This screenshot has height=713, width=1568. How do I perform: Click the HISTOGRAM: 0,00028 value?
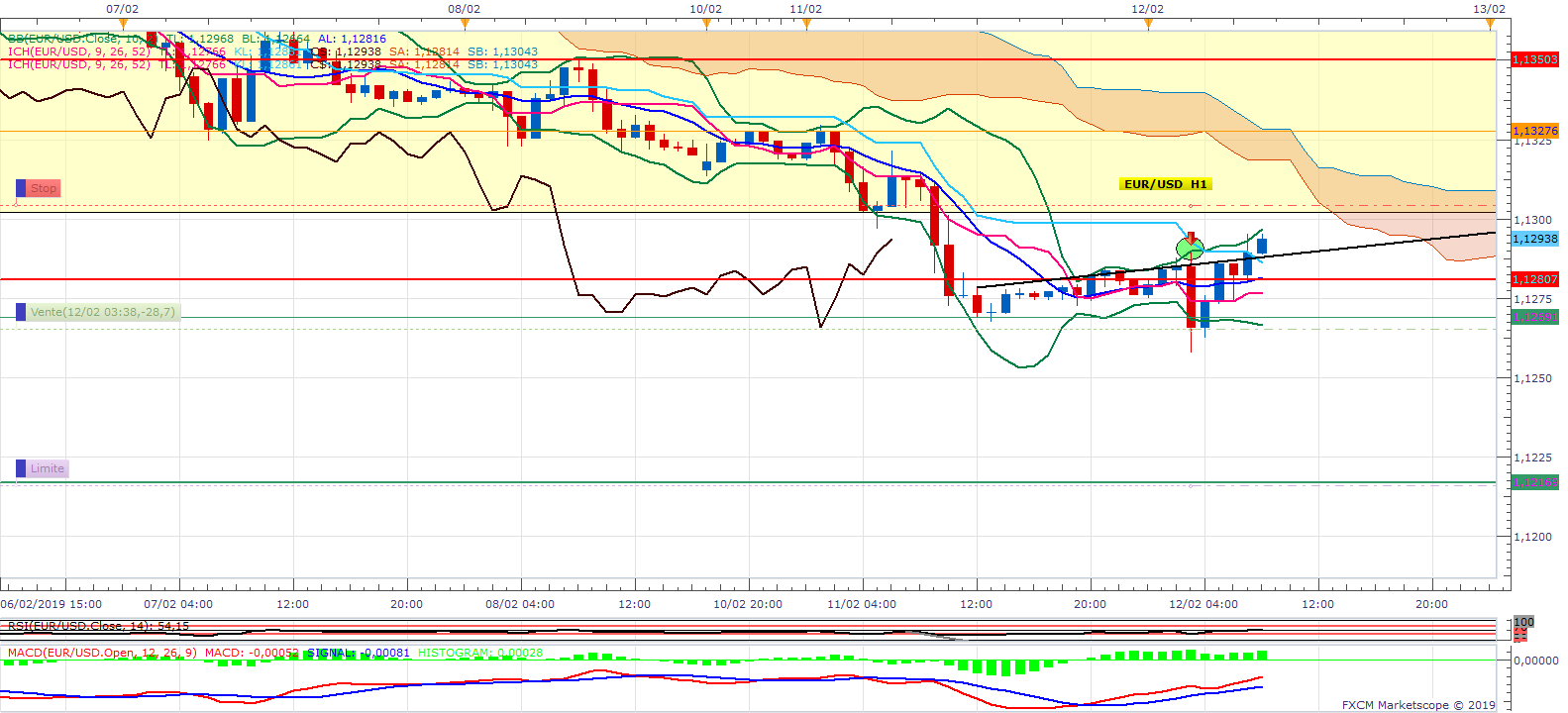coord(480,653)
